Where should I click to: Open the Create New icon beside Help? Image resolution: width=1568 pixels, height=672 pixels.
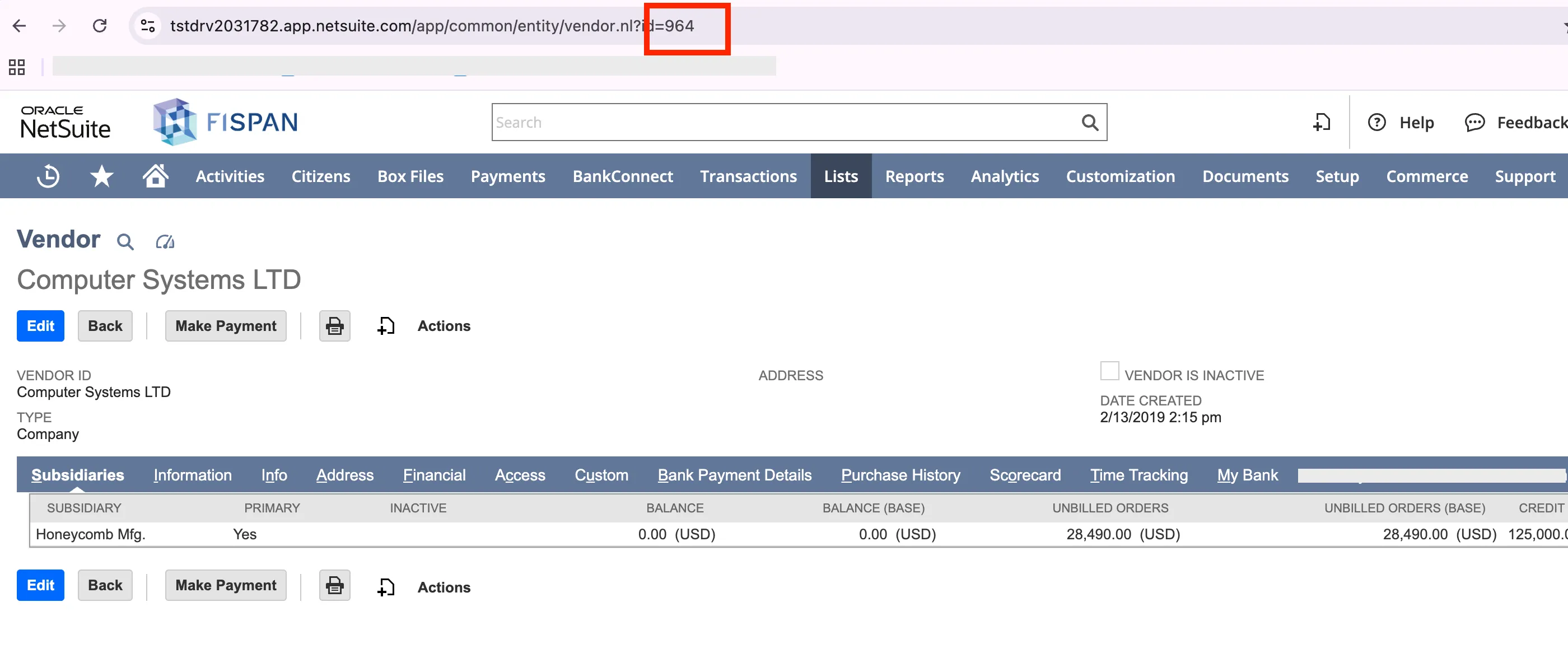tap(1322, 122)
